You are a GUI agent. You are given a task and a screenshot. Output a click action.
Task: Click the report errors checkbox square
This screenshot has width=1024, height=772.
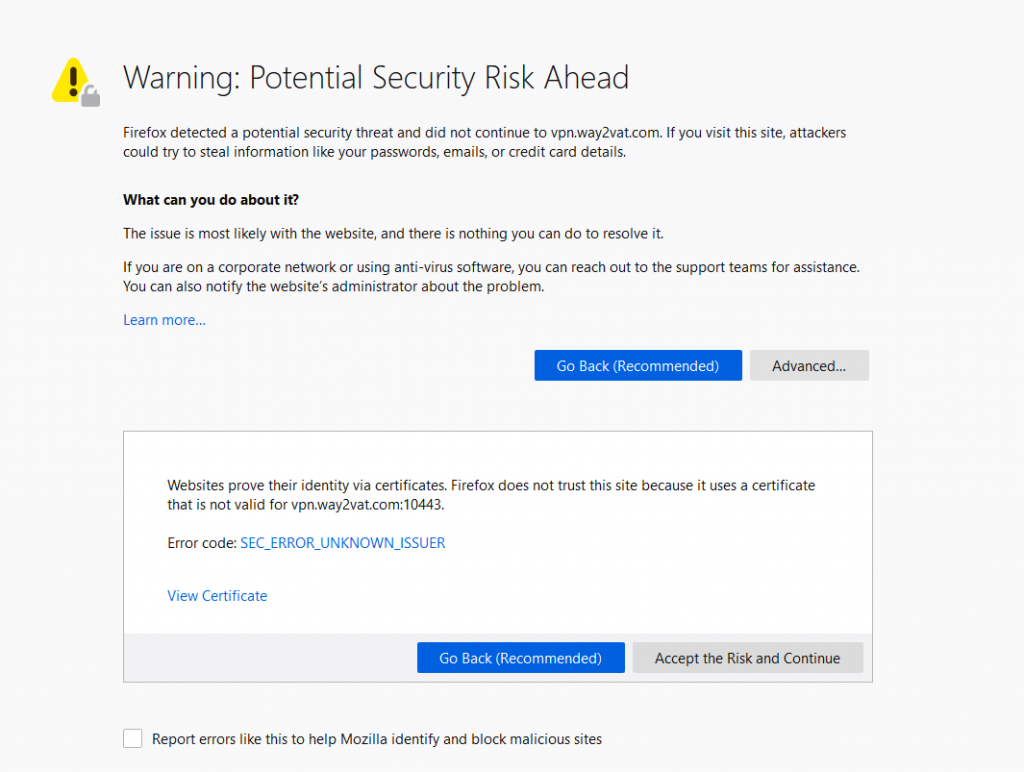click(132, 738)
